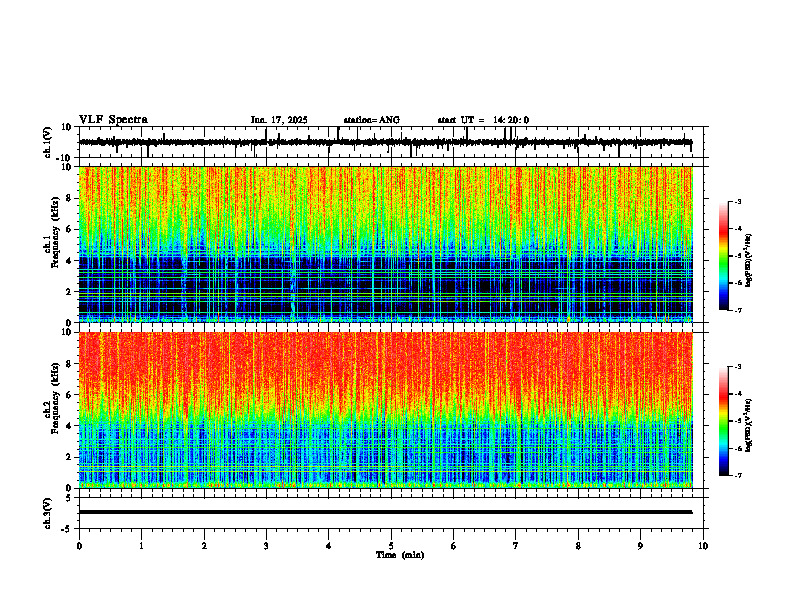This screenshot has height=612, width=792.
Task: Click the "-7" value on ch.1 color bar
Action: [737, 310]
